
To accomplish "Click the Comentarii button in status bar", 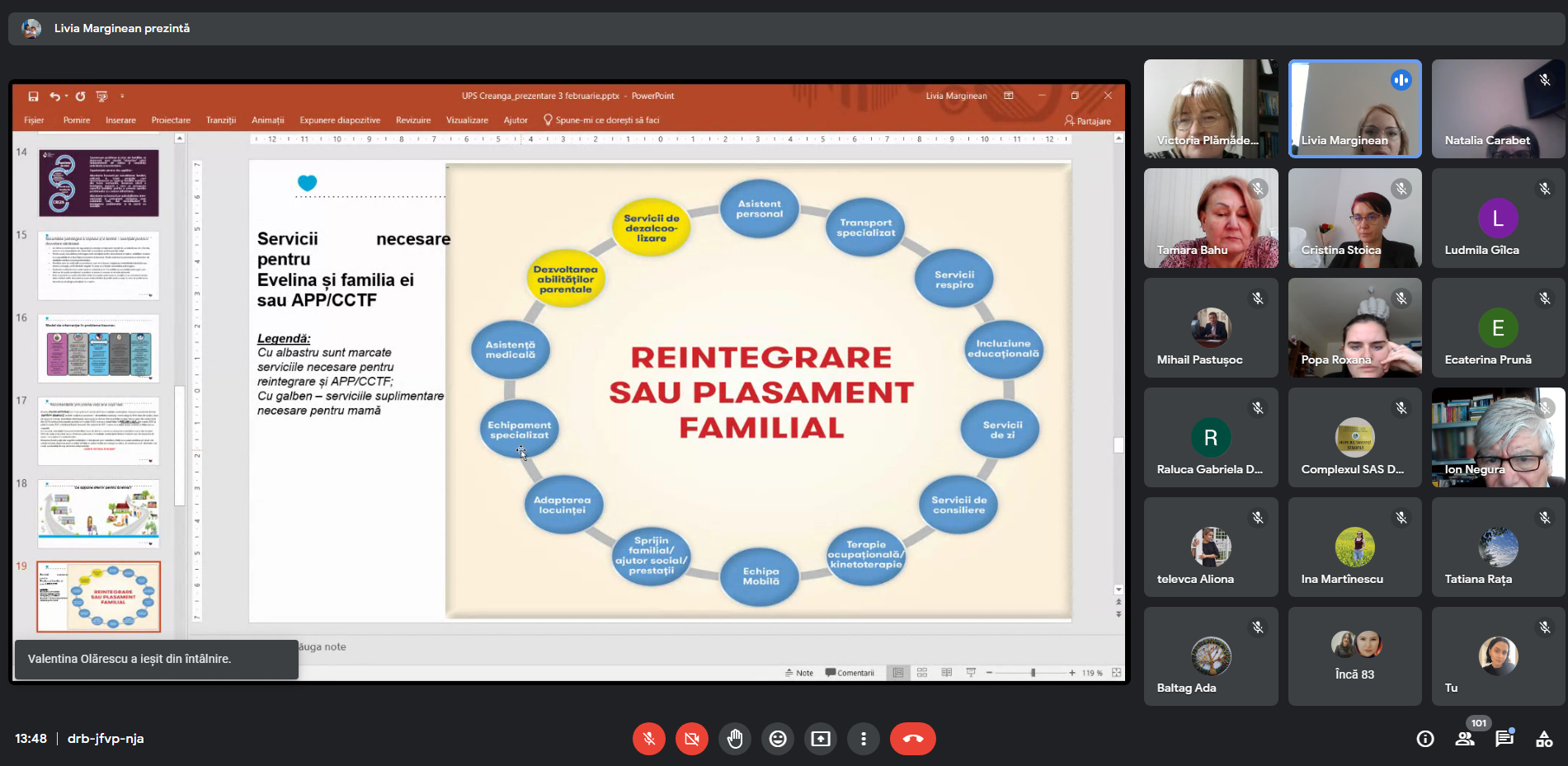I will point(850,673).
